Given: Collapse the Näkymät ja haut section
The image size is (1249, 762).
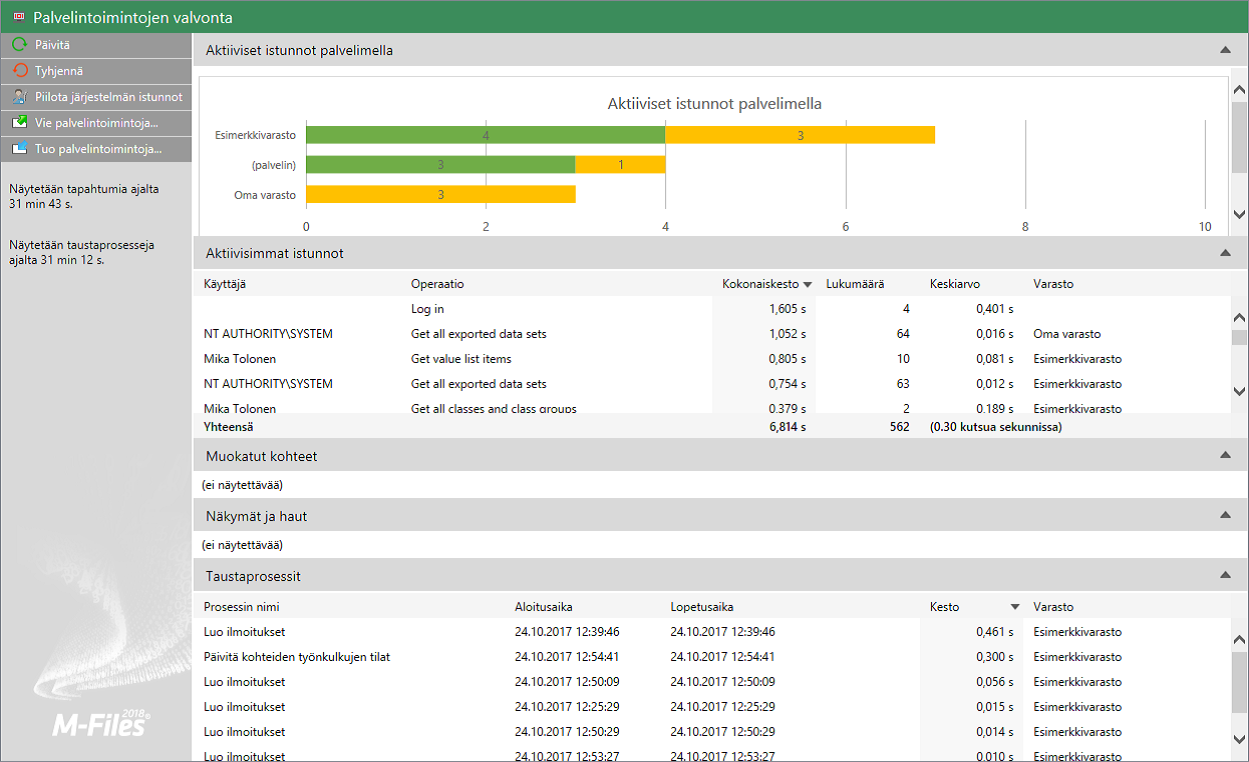Looking at the screenshot, I should point(1225,516).
